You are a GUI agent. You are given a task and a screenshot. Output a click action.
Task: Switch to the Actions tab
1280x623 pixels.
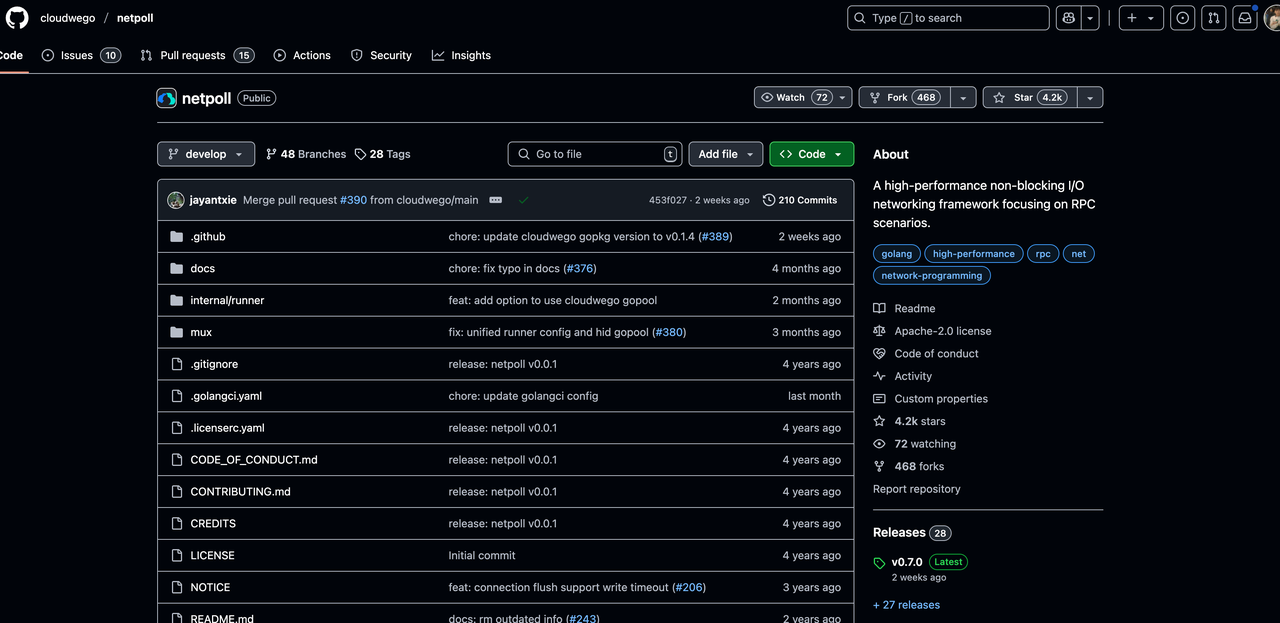click(x=302, y=55)
